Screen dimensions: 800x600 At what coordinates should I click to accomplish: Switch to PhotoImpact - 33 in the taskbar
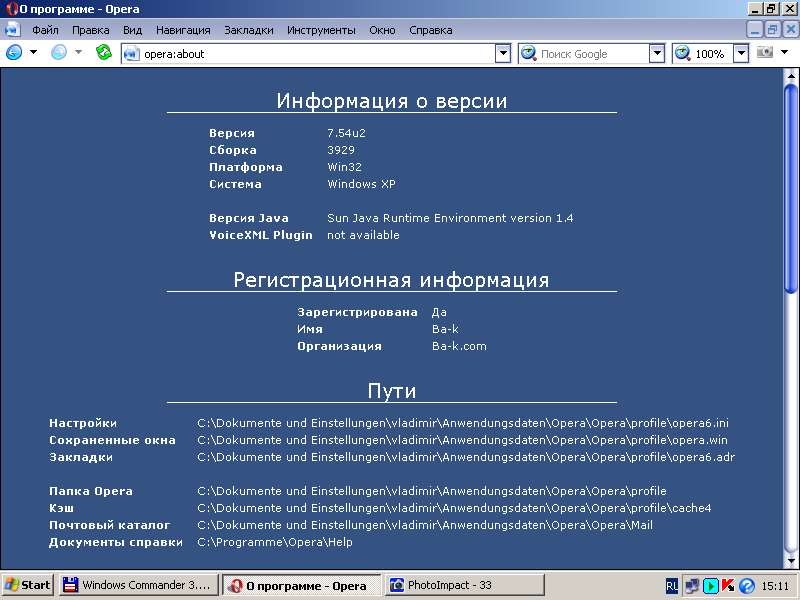464,585
